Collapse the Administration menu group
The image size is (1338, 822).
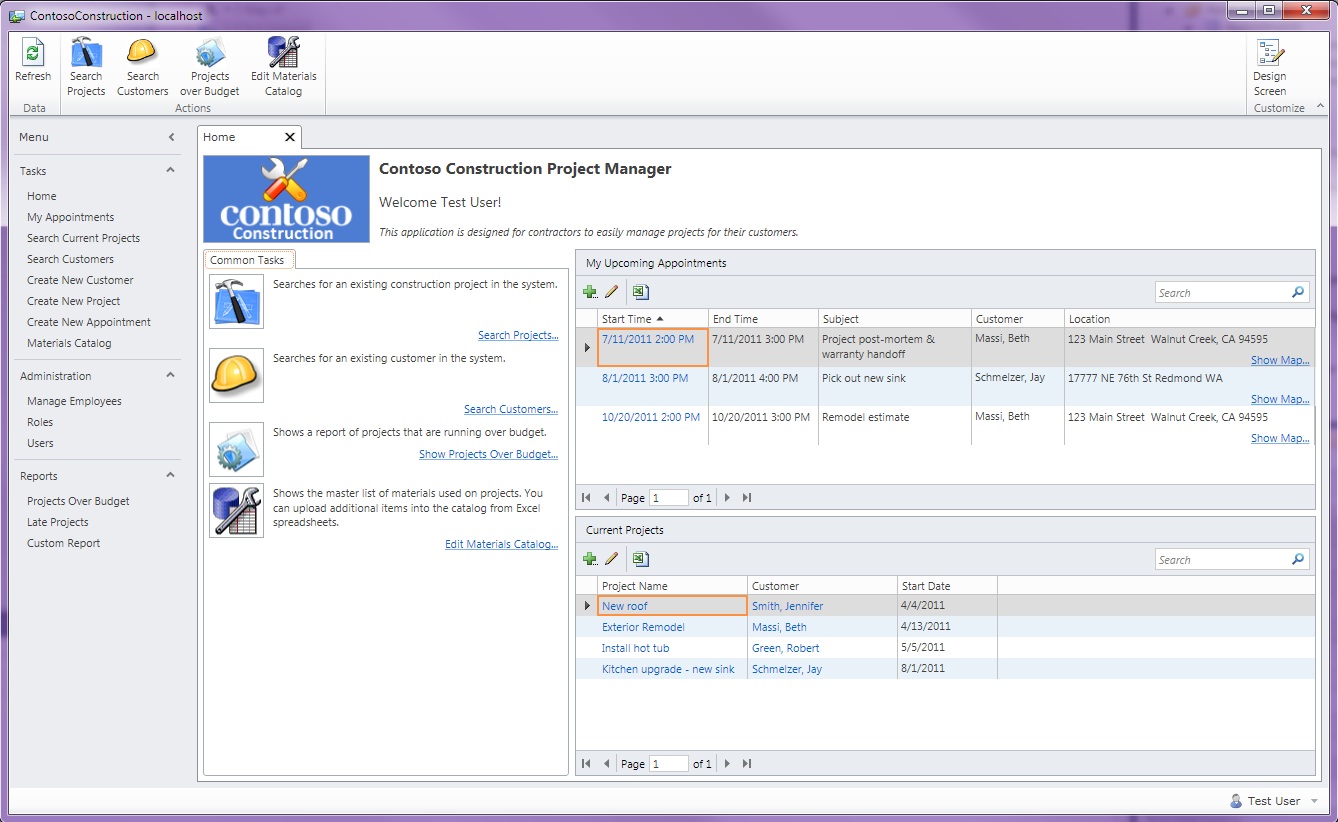click(x=170, y=375)
